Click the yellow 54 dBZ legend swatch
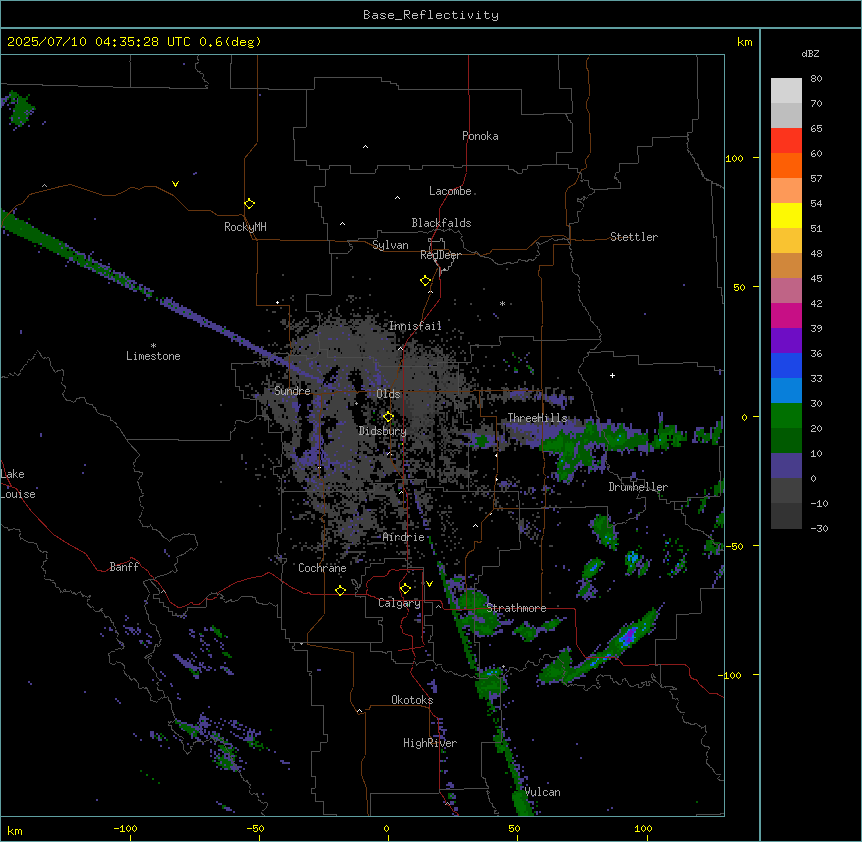 [x=786, y=215]
